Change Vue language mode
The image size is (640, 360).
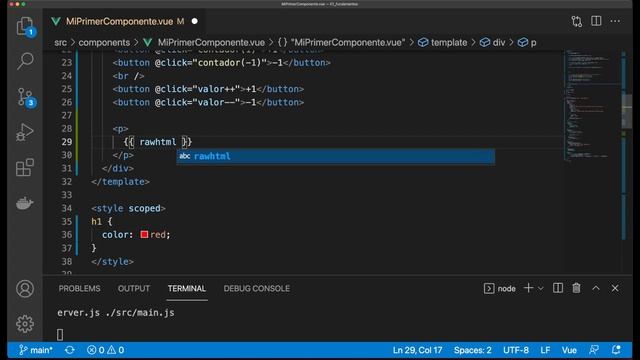(x=569, y=350)
